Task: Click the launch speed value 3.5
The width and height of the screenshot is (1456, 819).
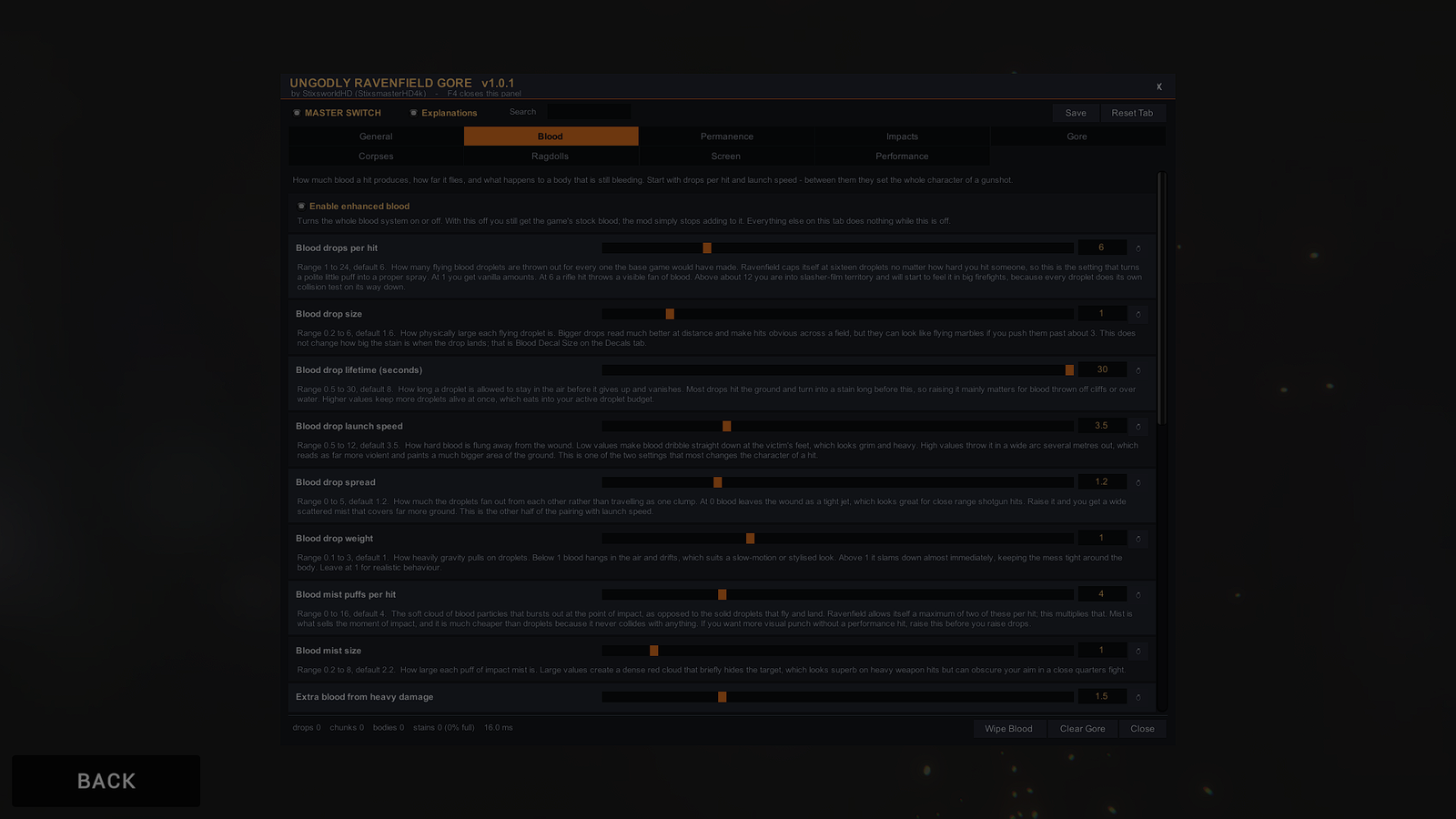Action: tap(1102, 426)
